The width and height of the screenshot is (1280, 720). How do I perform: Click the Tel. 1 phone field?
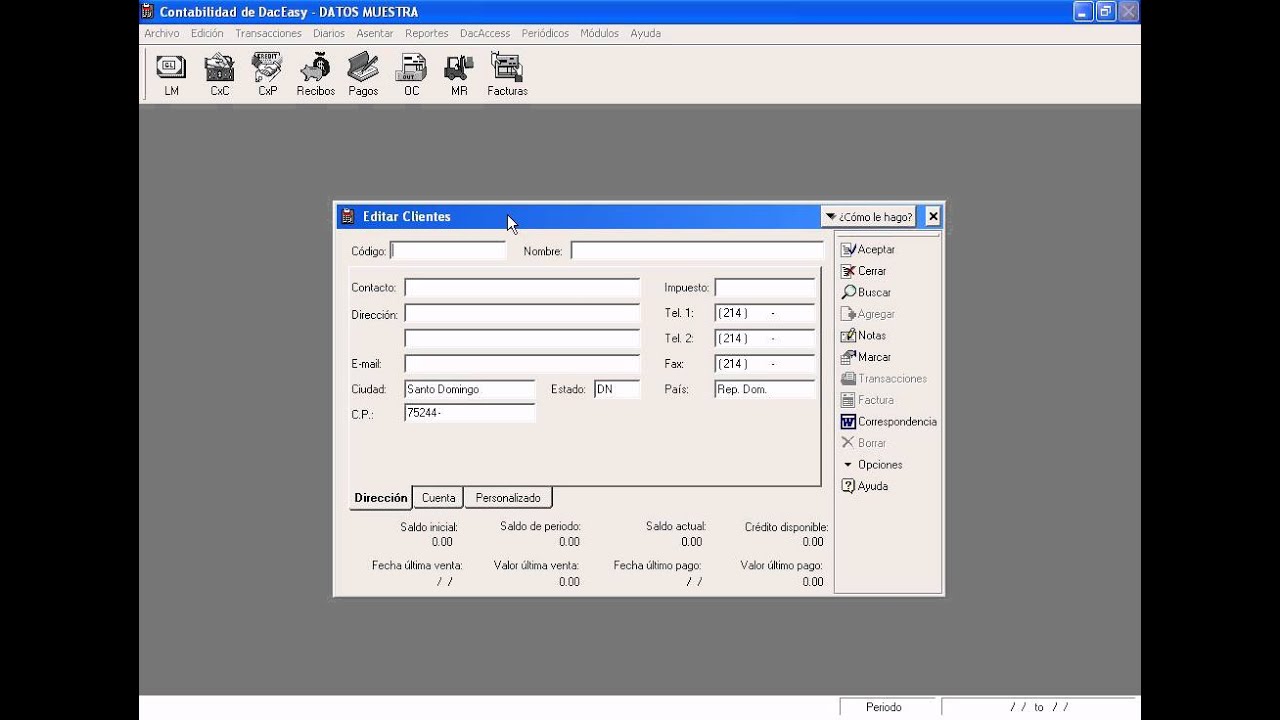tap(765, 313)
